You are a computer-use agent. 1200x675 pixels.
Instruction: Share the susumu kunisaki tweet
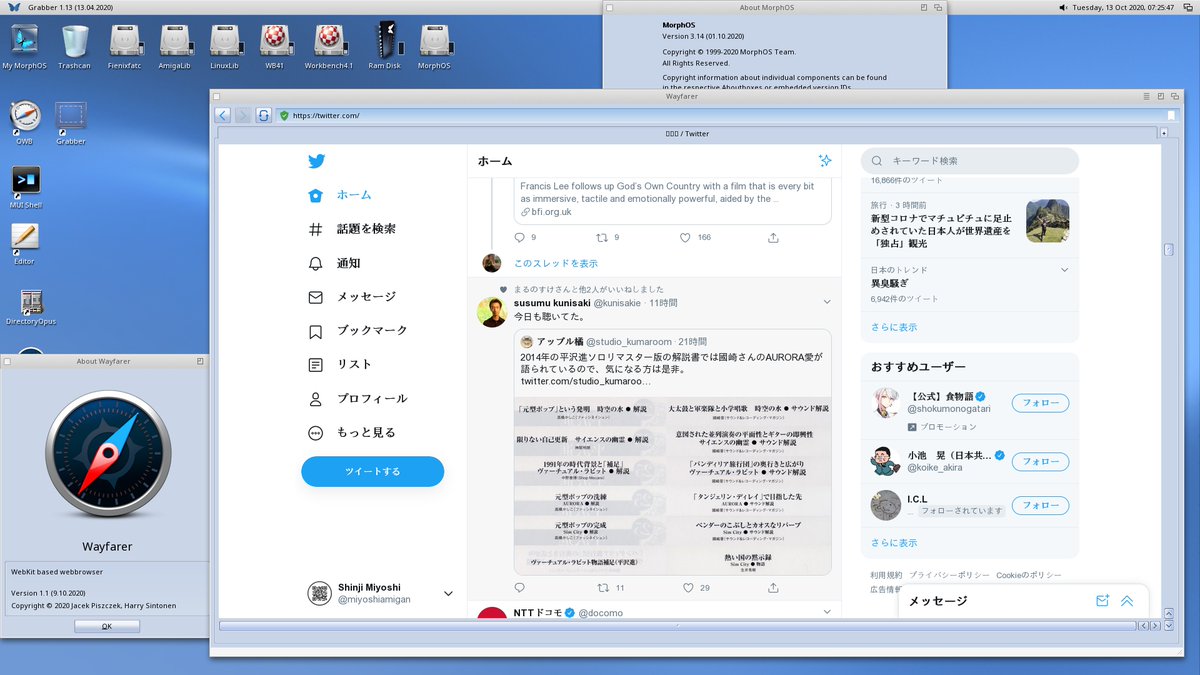[x=773, y=588]
